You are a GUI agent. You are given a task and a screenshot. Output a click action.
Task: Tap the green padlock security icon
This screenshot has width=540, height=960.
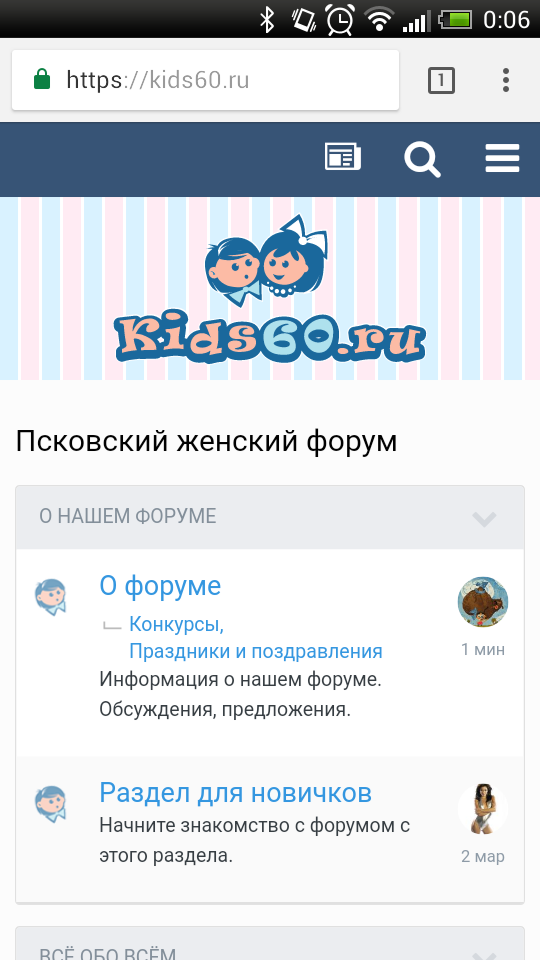42,80
